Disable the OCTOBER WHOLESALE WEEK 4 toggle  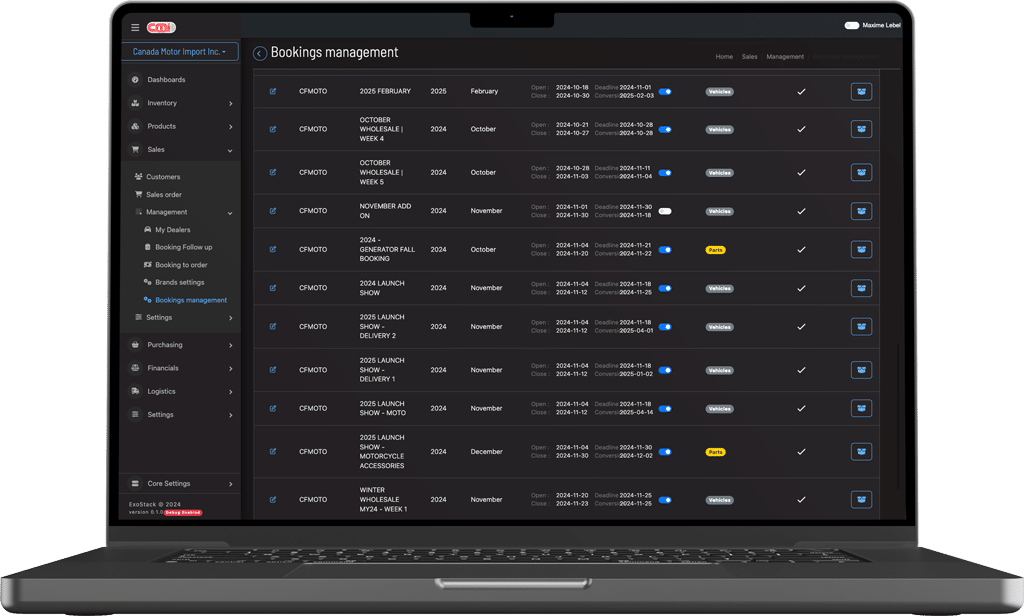(x=665, y=129)
